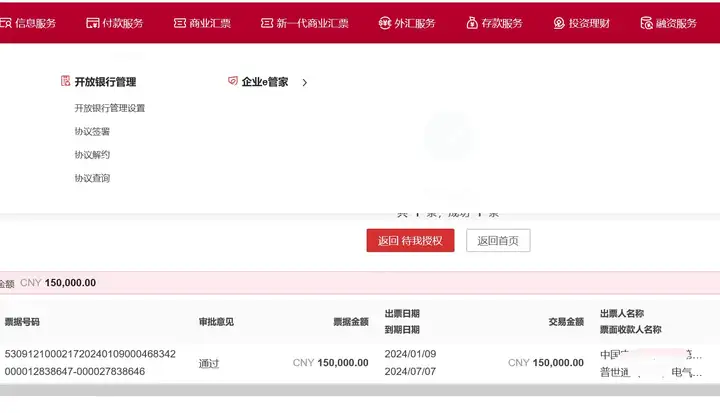
Task: Click the 开放银行管理 heading
Action: point(105,82)
